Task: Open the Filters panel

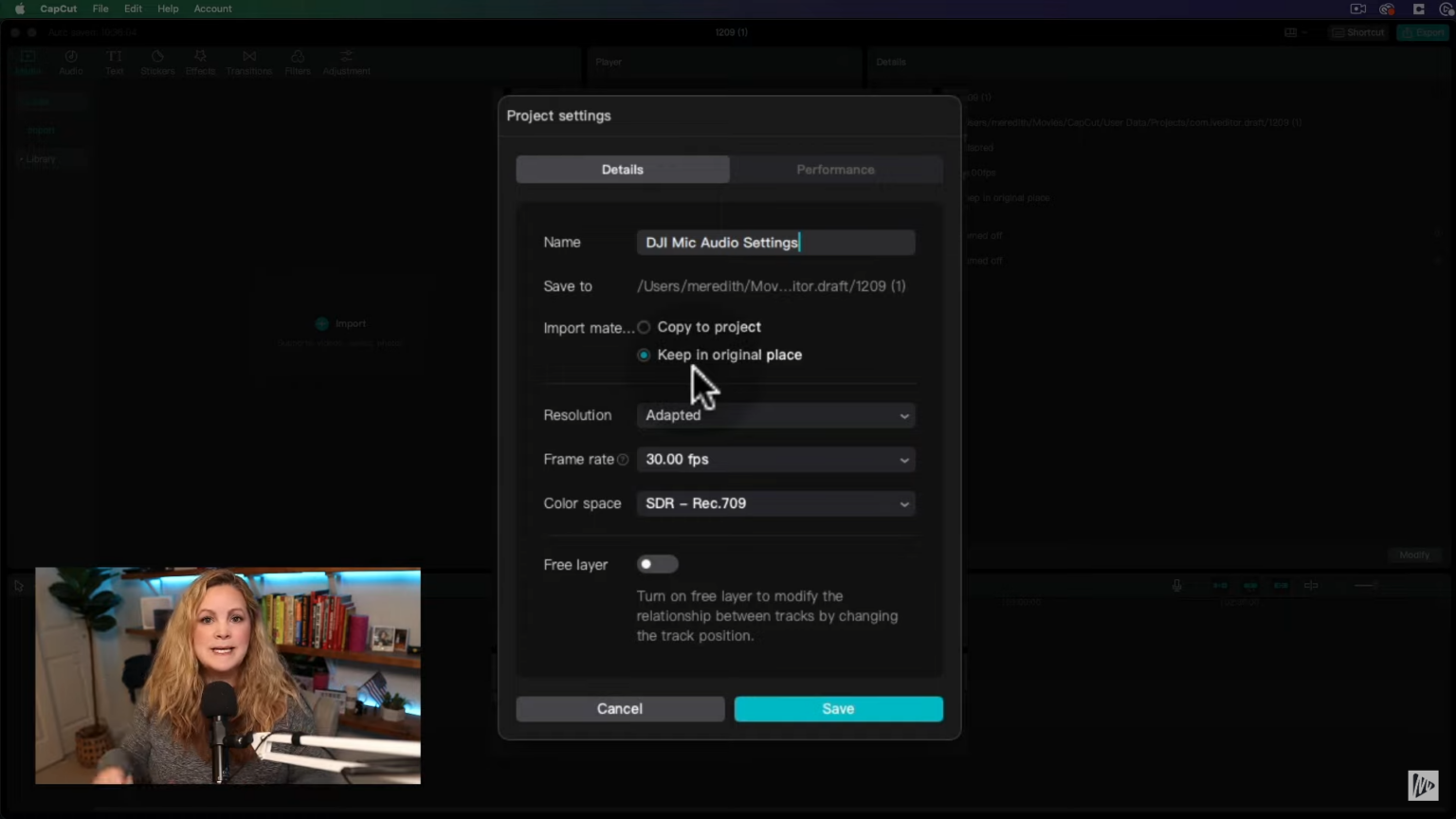Action: point(297,62)
